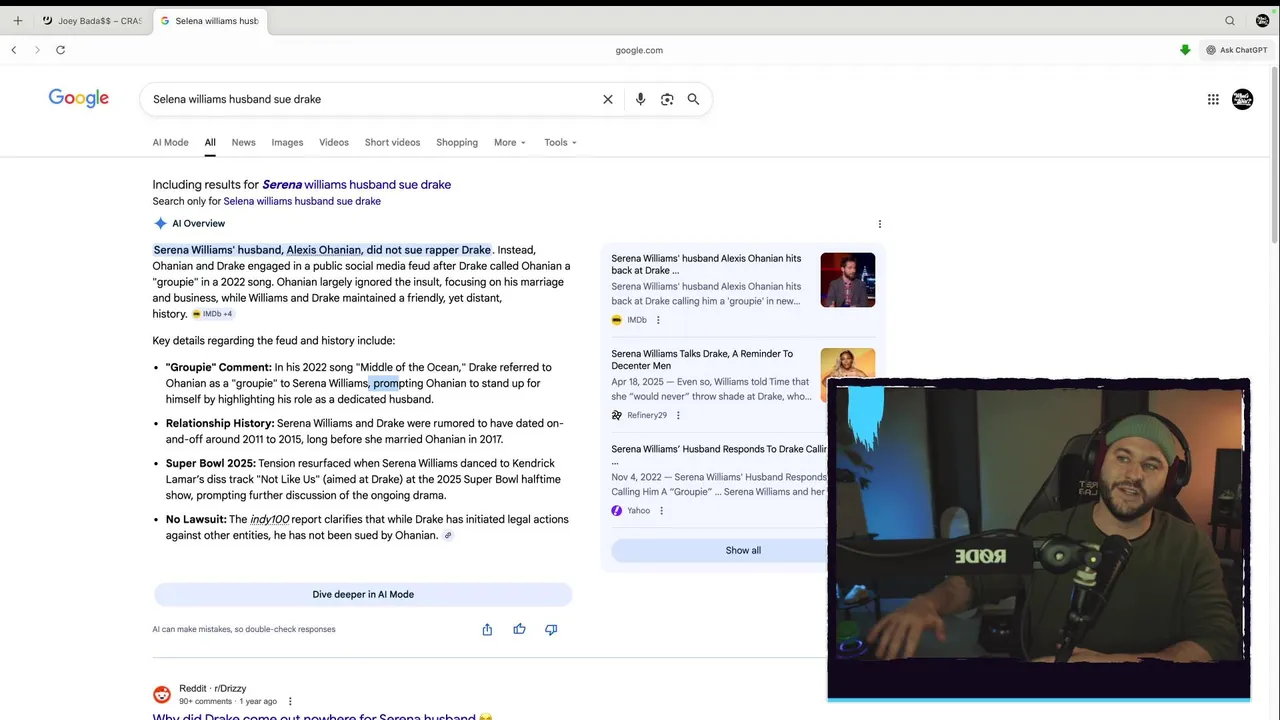This screenshot has height=720, width=1280.
Task: Switch to the Joey Bada$$ browser tab
Action: click(x=91, y=21)
